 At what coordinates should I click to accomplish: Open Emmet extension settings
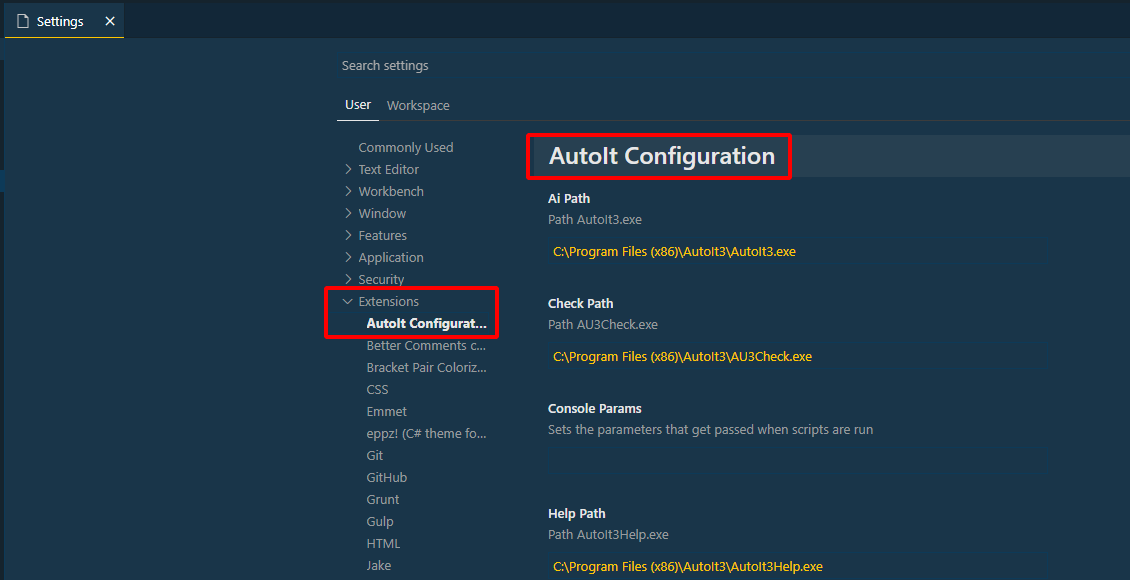pos(386,411)
